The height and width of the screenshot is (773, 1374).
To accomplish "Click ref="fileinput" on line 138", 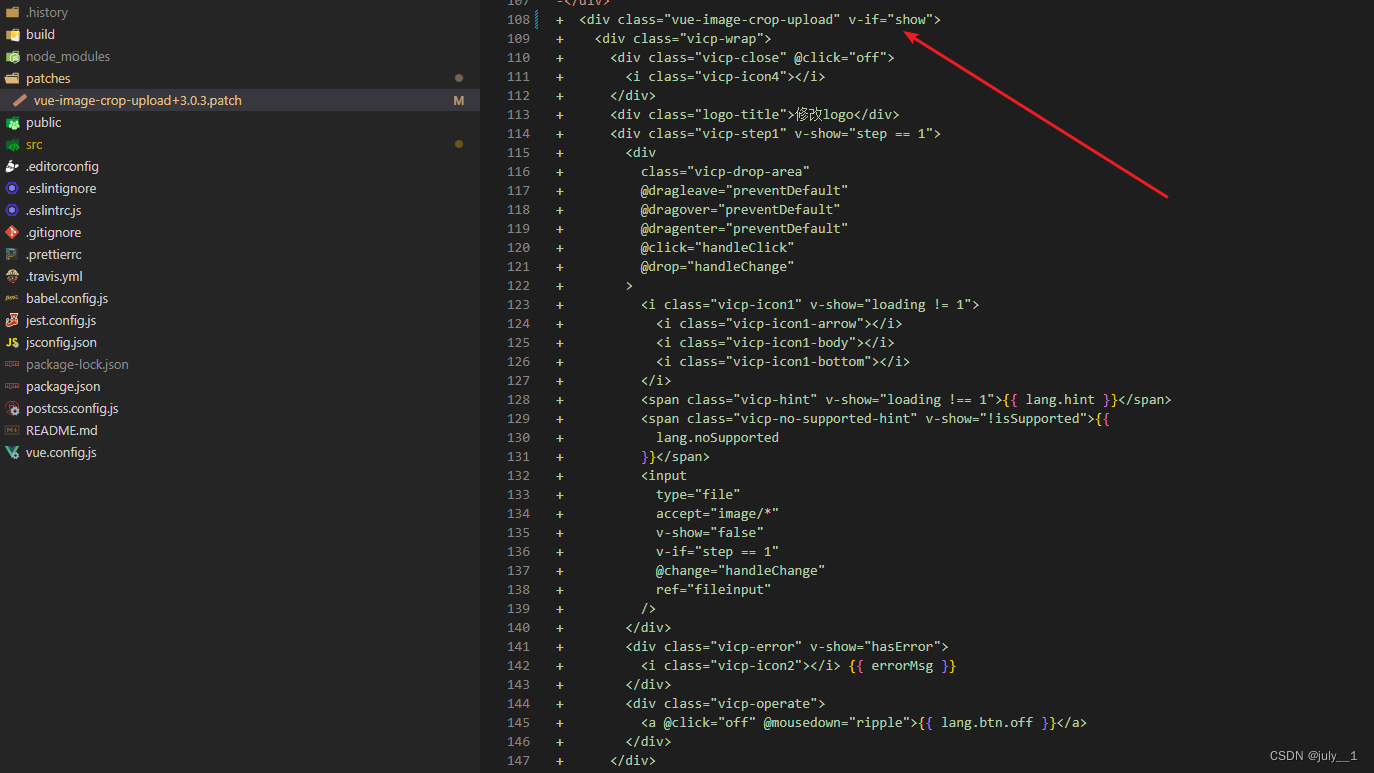I will 713,590.
